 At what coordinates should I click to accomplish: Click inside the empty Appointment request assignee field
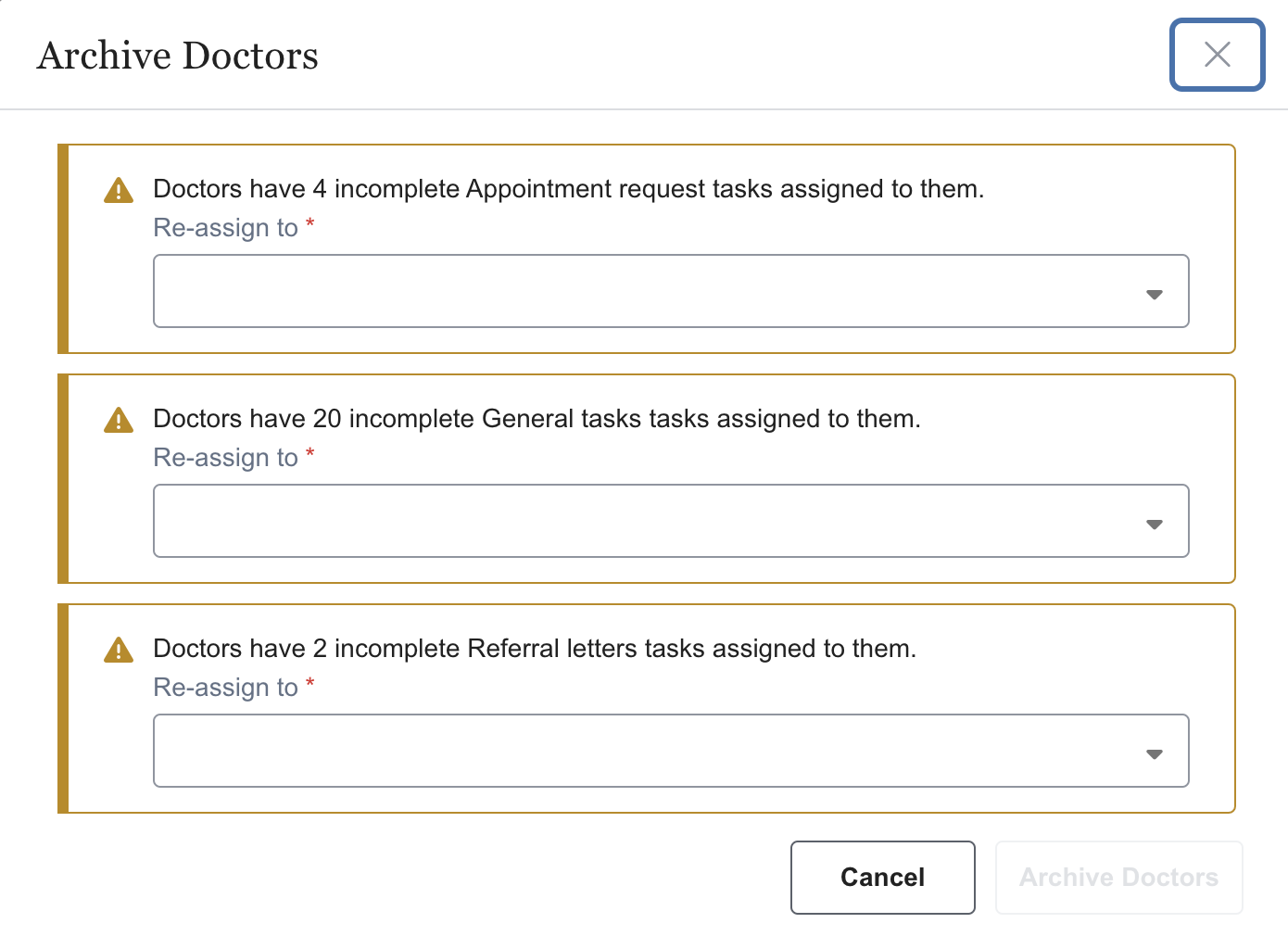[556, 291]
